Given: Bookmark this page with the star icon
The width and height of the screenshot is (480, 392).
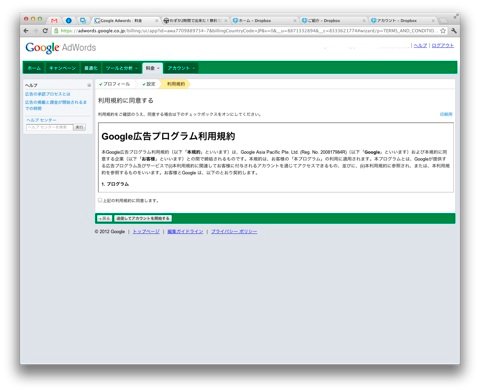Looking at the screenshot, I should coord(443,31).
